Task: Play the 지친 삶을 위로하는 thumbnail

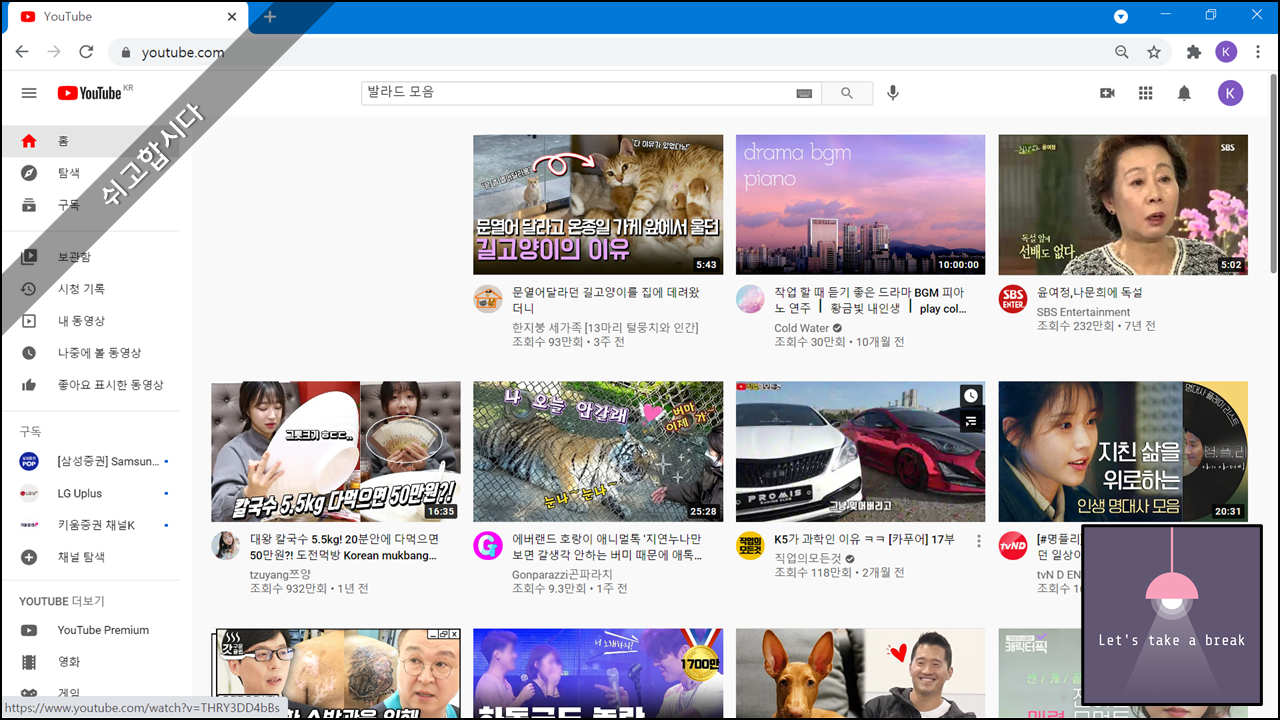Action: [x=1123, y=451]
